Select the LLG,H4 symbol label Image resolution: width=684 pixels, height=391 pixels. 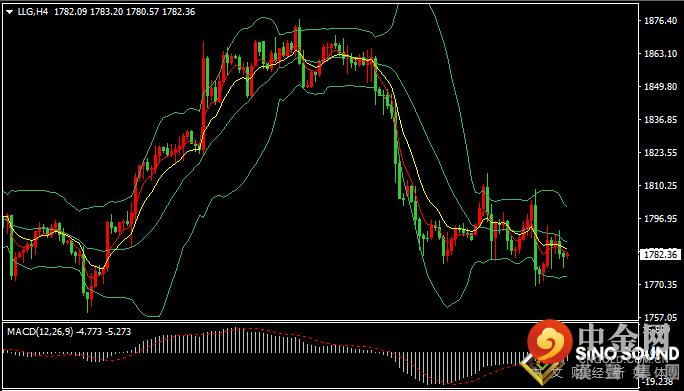tap(33, 12)
